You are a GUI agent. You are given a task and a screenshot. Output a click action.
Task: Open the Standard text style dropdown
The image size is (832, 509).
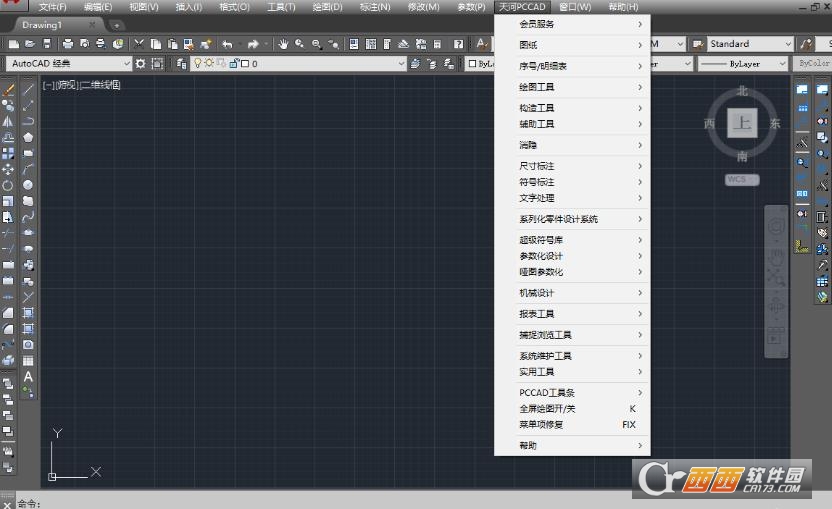(x=750, y=44)
